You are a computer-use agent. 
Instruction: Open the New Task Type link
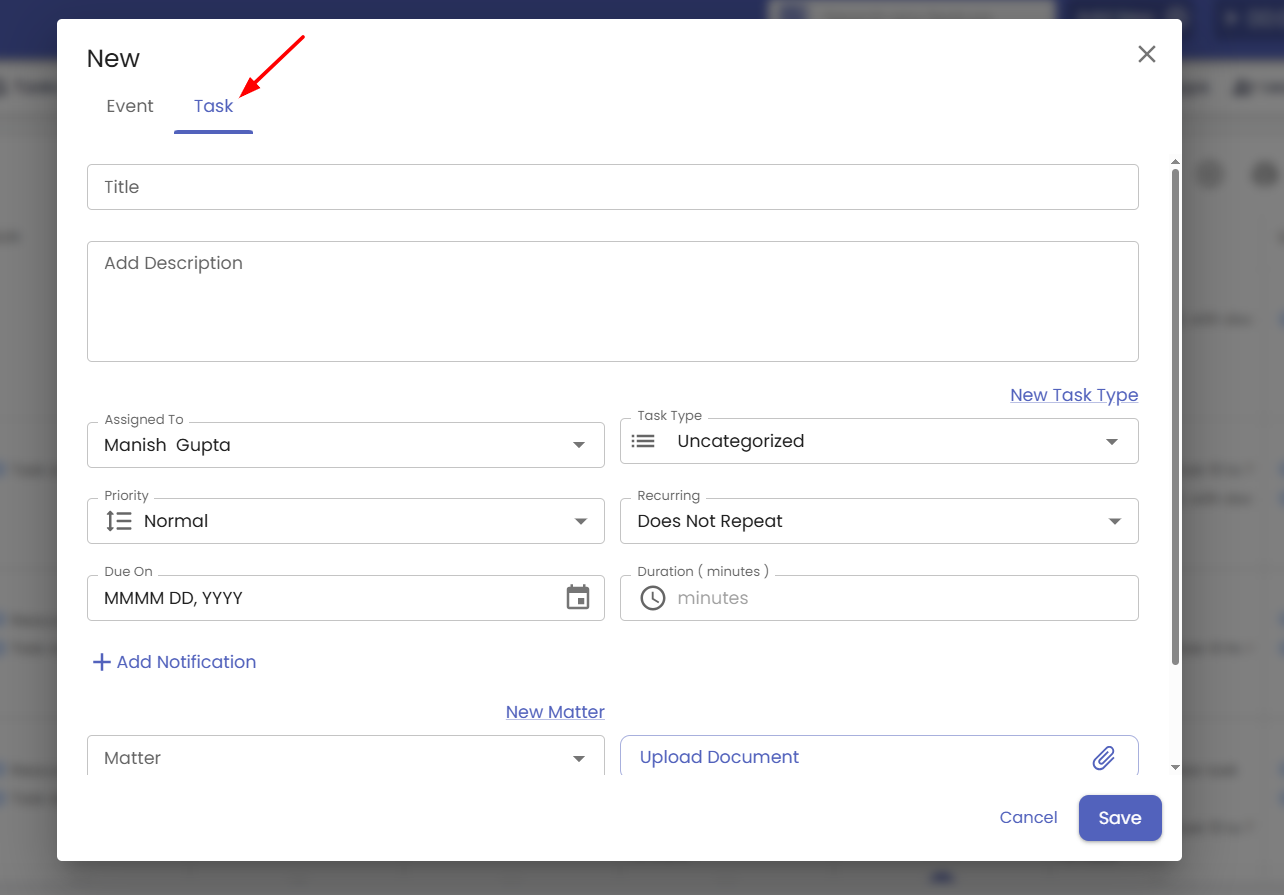click(x=1073, y=395)
